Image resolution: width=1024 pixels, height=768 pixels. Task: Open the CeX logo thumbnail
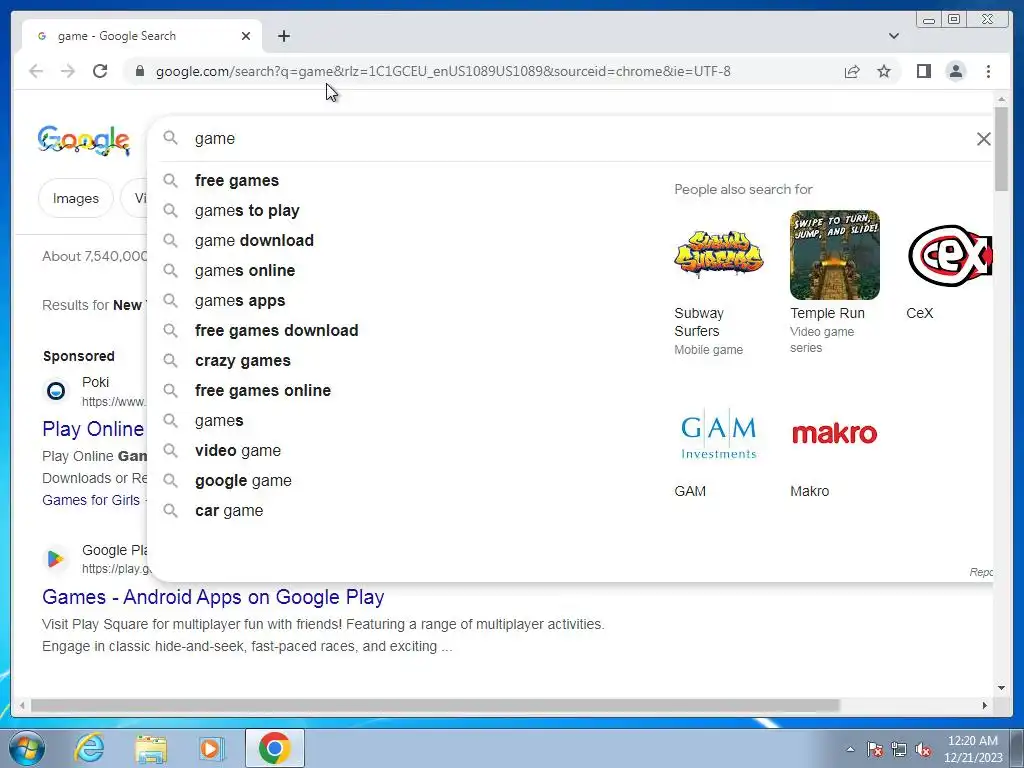tap(950, 255)
